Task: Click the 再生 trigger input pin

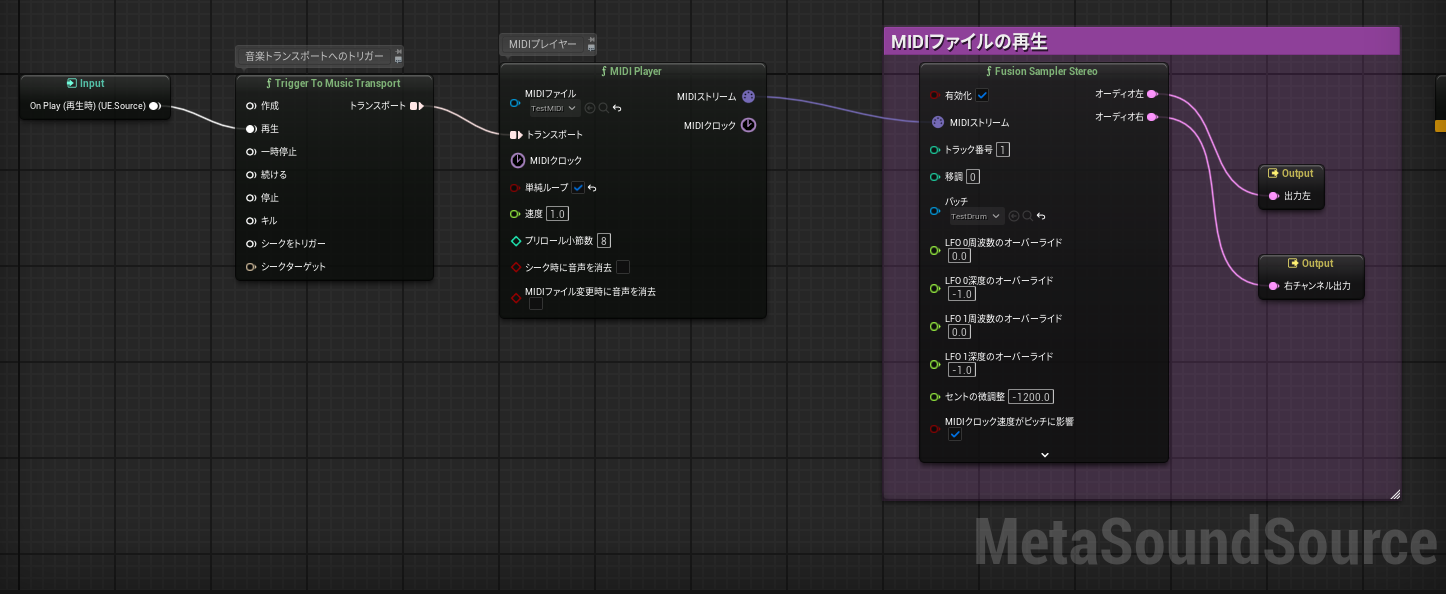Action: [251, 129]
